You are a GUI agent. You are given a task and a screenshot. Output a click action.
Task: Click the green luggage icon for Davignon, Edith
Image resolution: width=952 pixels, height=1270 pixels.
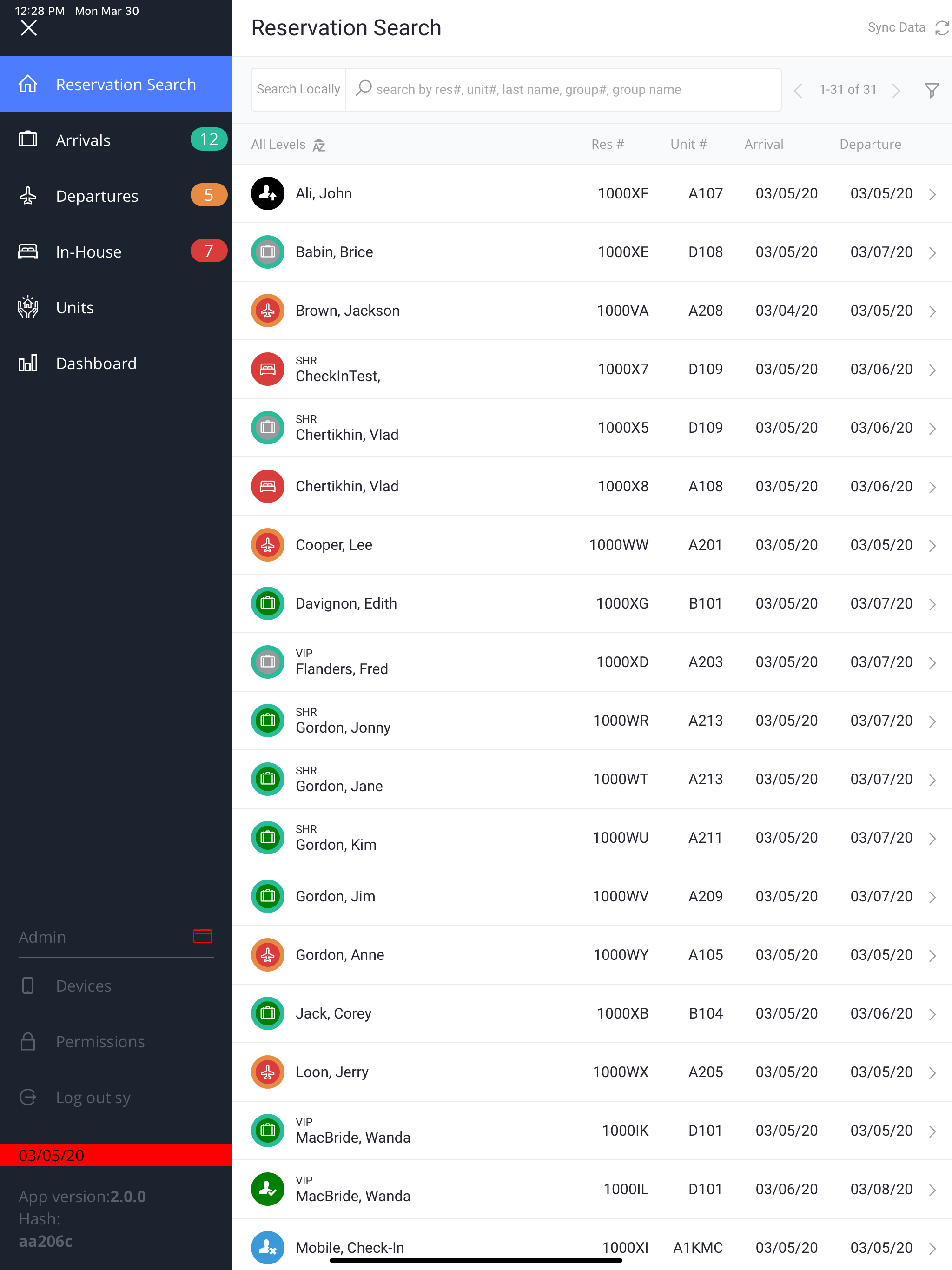(x=268, y=603)
